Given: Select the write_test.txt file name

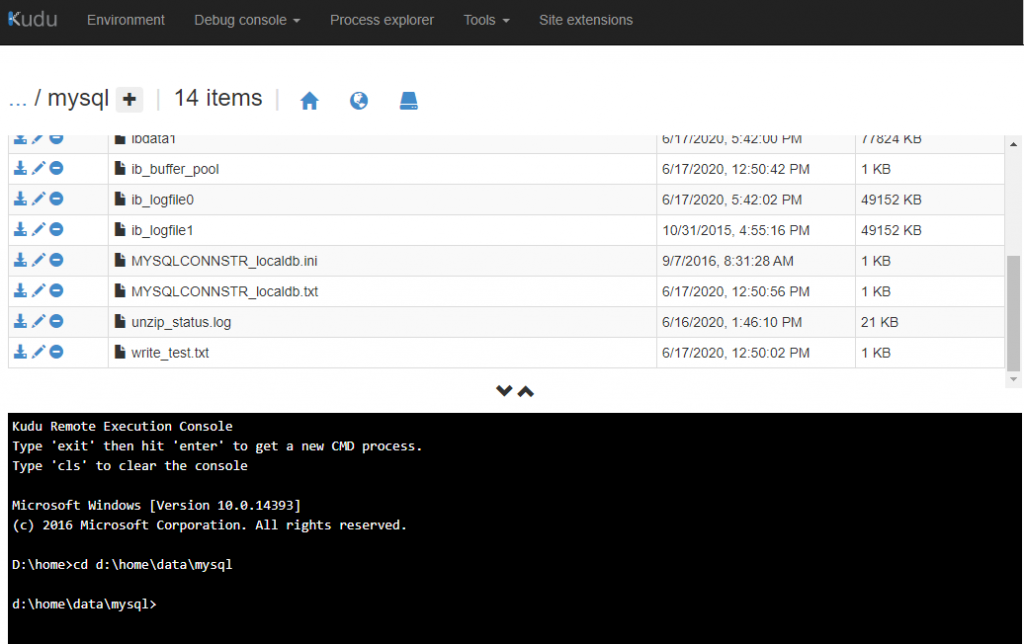Looking at the screenshot, I should click(x=170, y=353).
